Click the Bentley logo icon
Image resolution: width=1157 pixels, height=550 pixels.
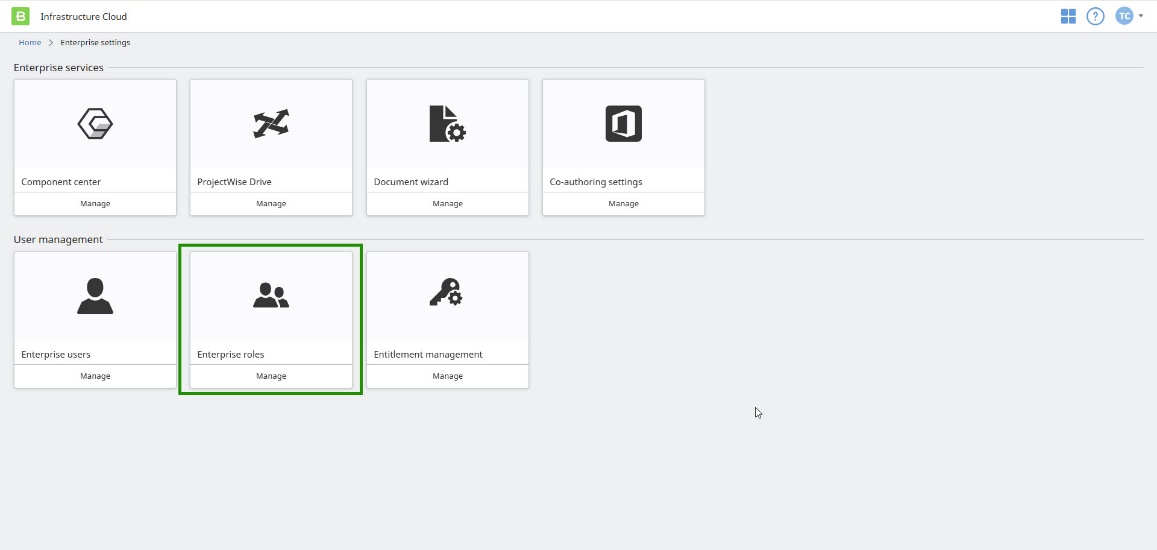click(x=20, y=16)
